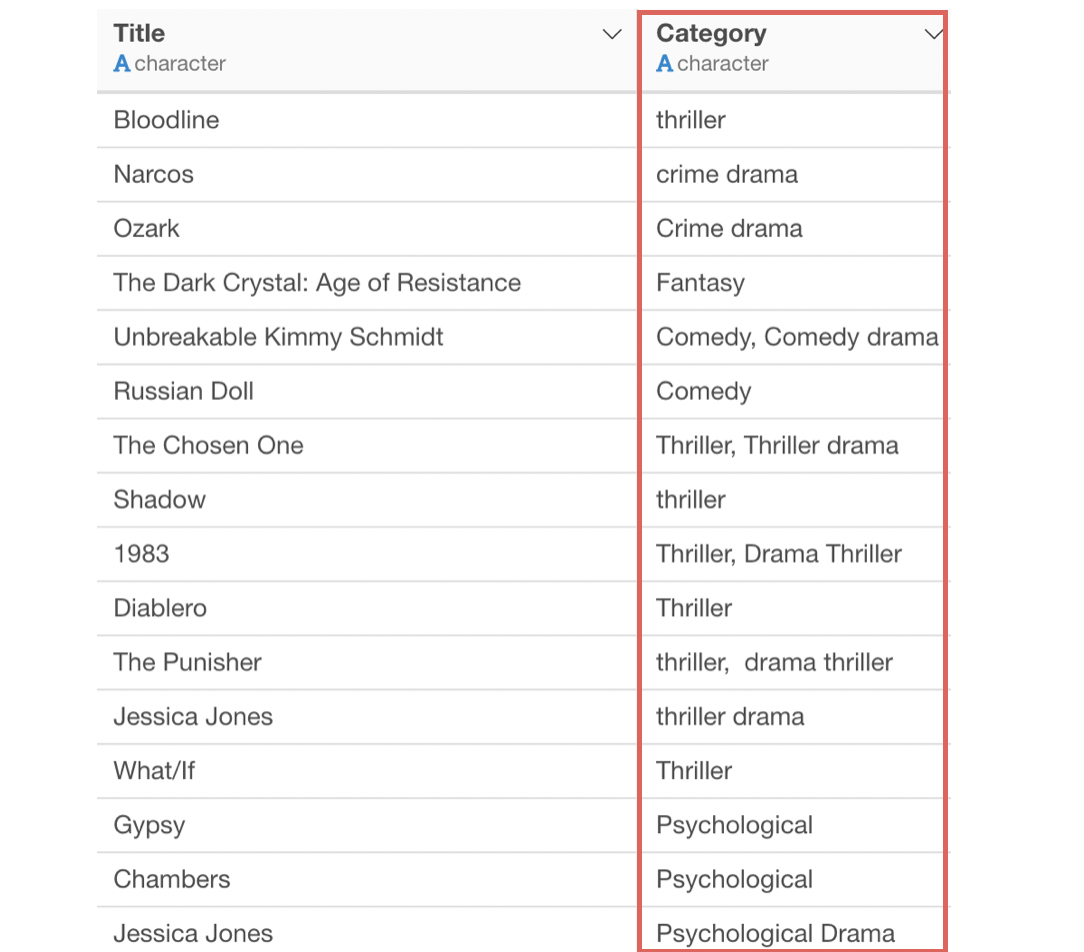
Task: Click the 'Thriller, Drama Thriller' category cell
Action: point(794,554)
